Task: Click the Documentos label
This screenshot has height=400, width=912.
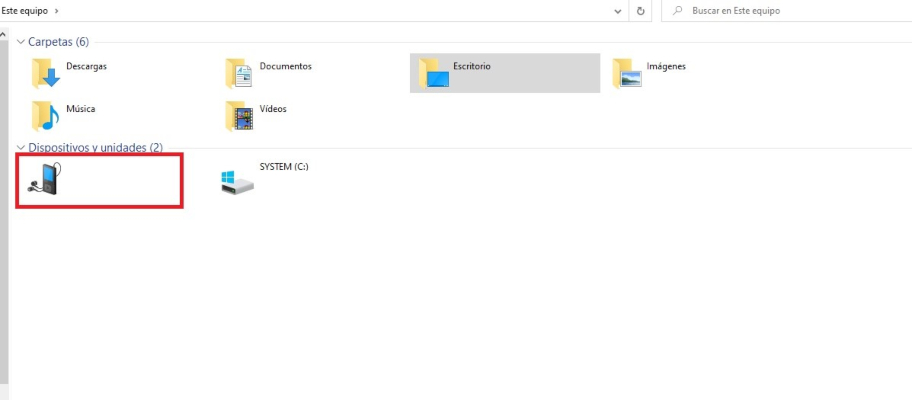Action: pyautogui.click(x=286, y=66)
